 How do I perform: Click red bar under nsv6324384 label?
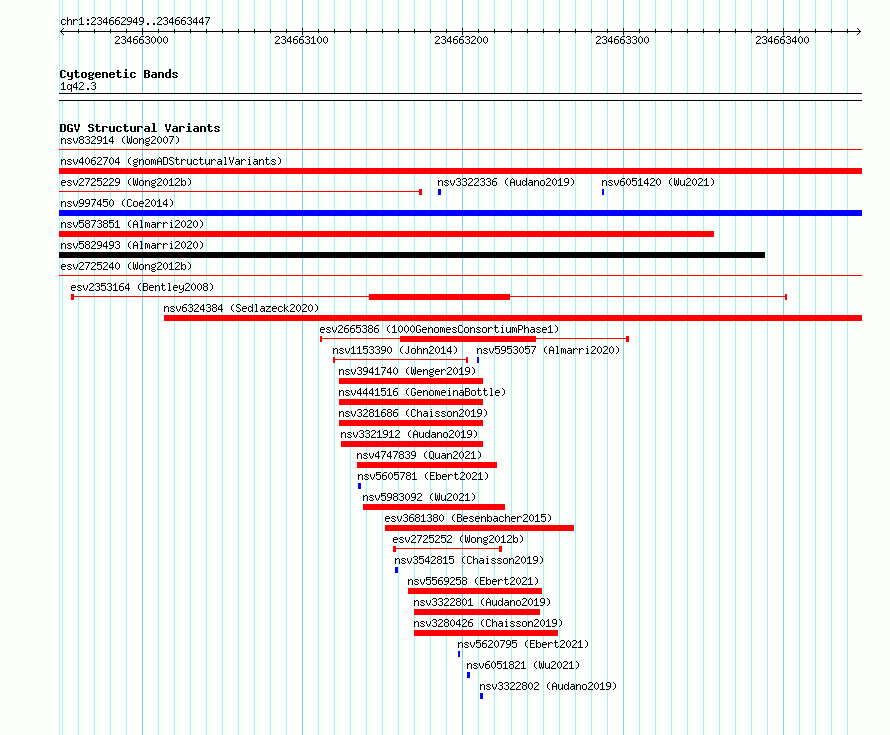pos(513,318)
